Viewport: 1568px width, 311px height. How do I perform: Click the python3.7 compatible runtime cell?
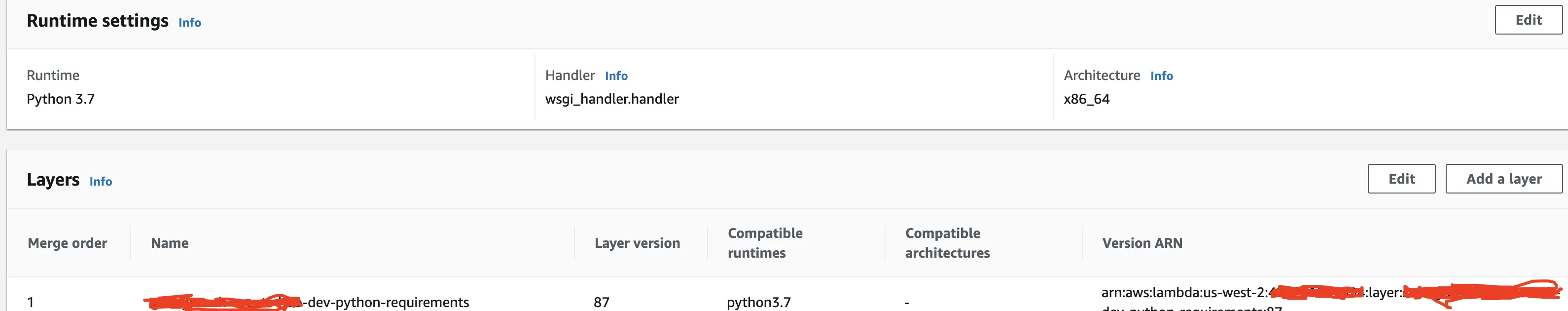tap(758, 303)
